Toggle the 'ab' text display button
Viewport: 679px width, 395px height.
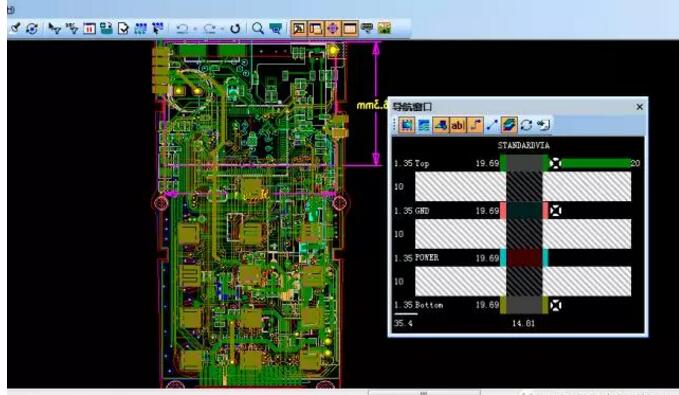(x=458, y=125)
